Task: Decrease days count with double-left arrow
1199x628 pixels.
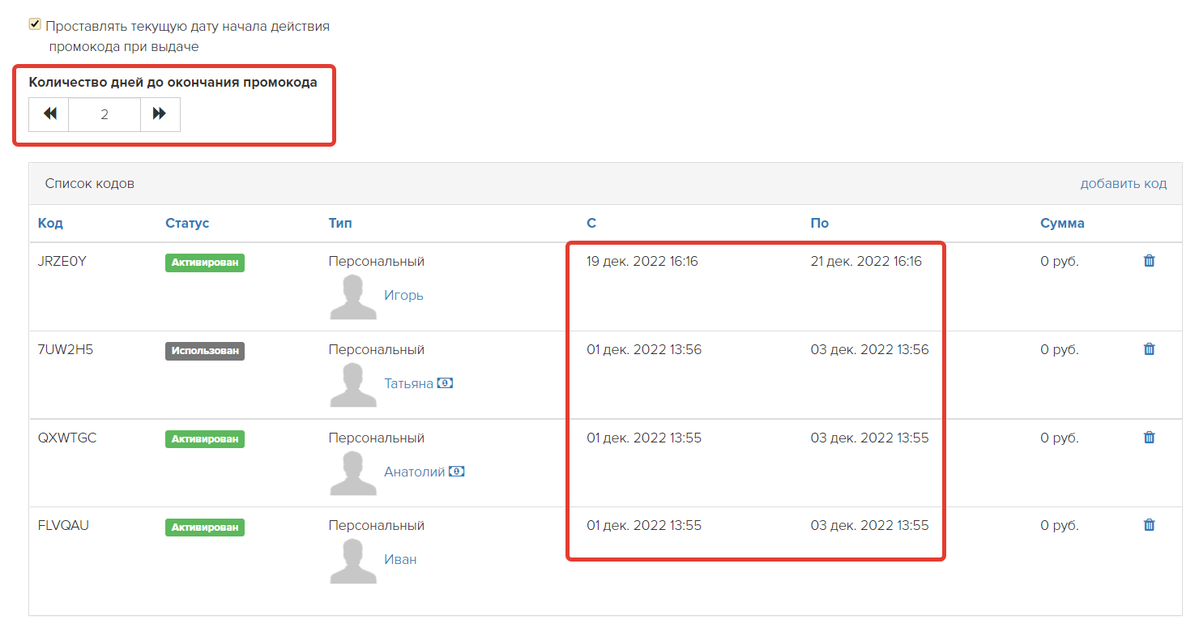Action: click(49, 114)
